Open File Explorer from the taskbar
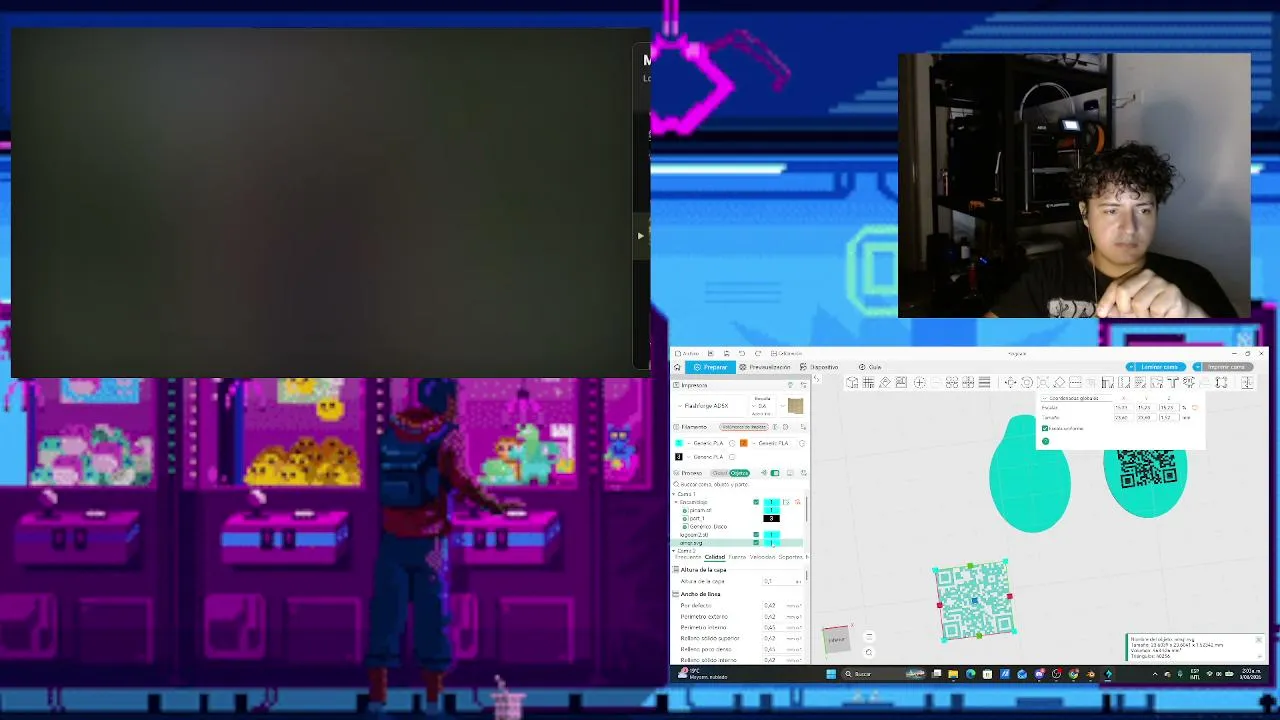 (x=953, y=674)
